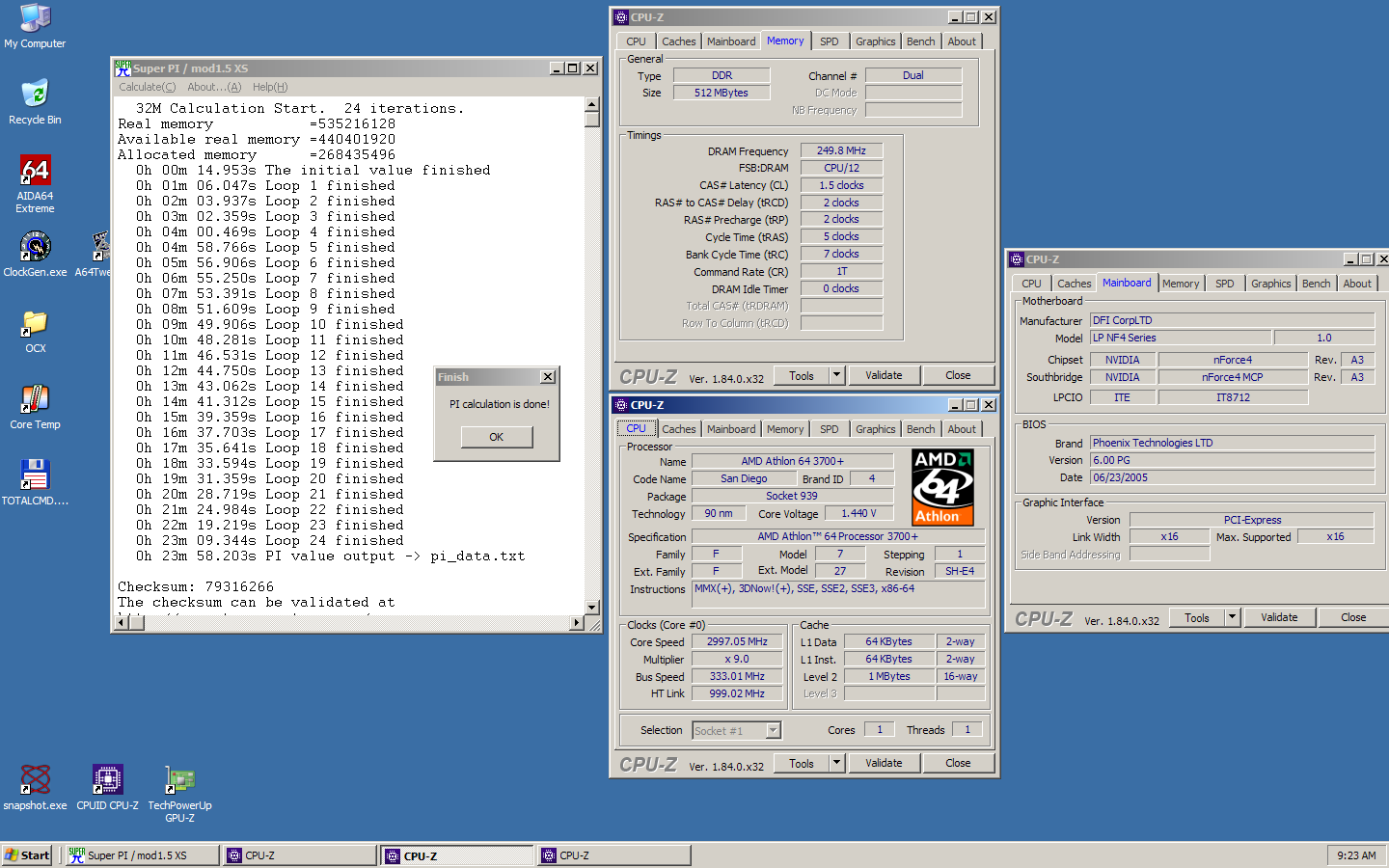1389x868 pixels.
Task: Select the Caches tab in CPU tab window
Action: [x=678, y=429]
